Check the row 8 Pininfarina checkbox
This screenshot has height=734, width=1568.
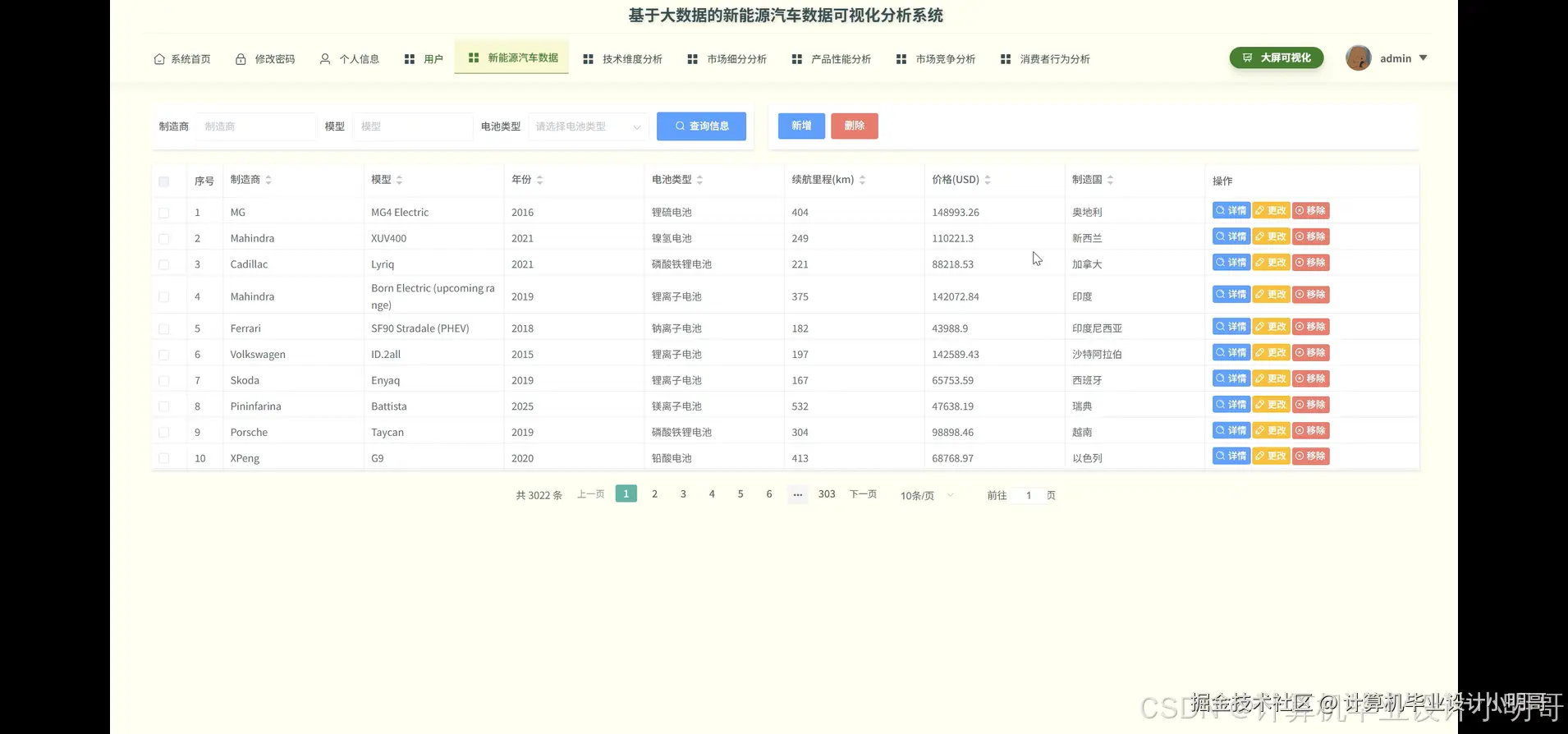(x=164, y=406)
